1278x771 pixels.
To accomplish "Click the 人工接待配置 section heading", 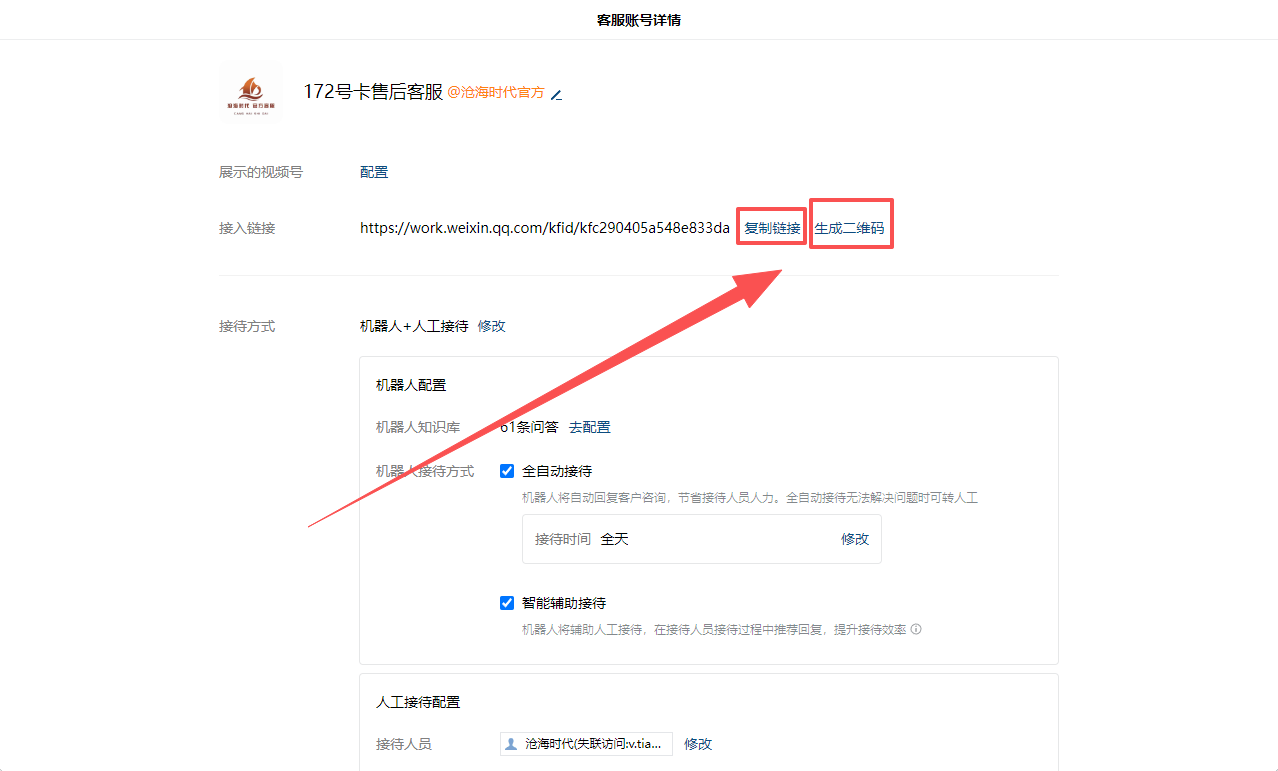I will pyautogui.click(x=418, y=702).
